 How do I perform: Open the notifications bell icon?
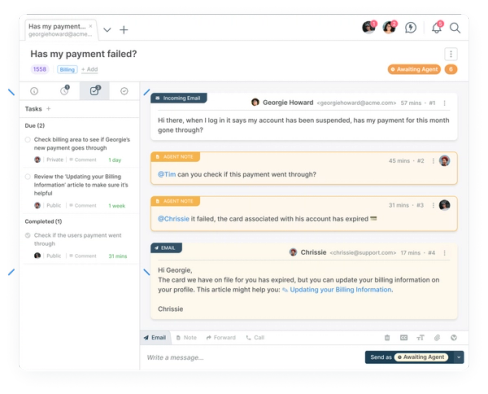click(437, 28)
